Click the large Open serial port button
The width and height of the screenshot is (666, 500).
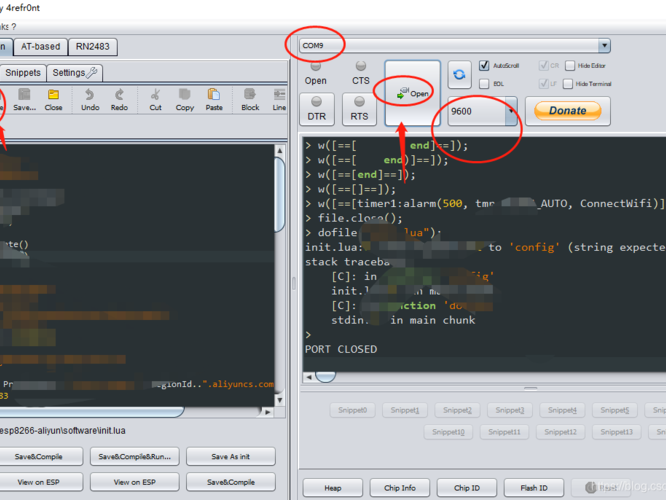(x=412, y=93)
